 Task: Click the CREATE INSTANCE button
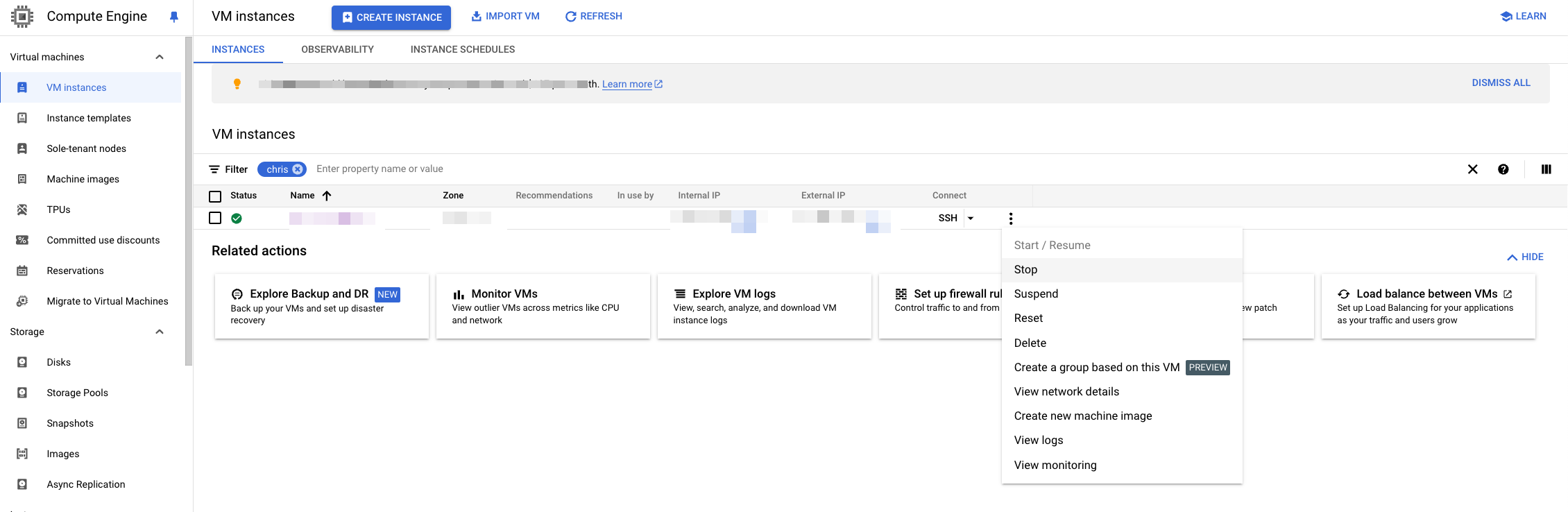pyautogui.click(x=391, y=17)
